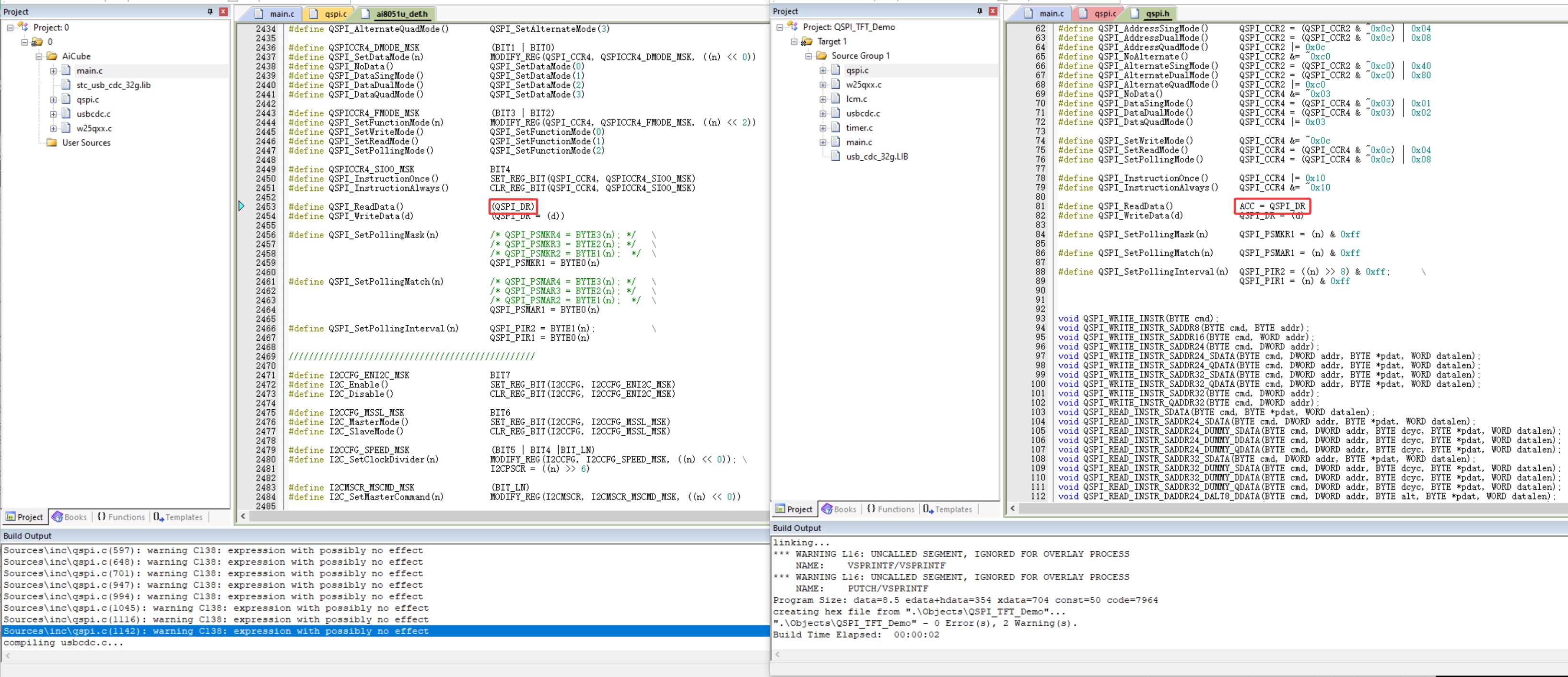Expand timer.c under Source Group 1

822,128
